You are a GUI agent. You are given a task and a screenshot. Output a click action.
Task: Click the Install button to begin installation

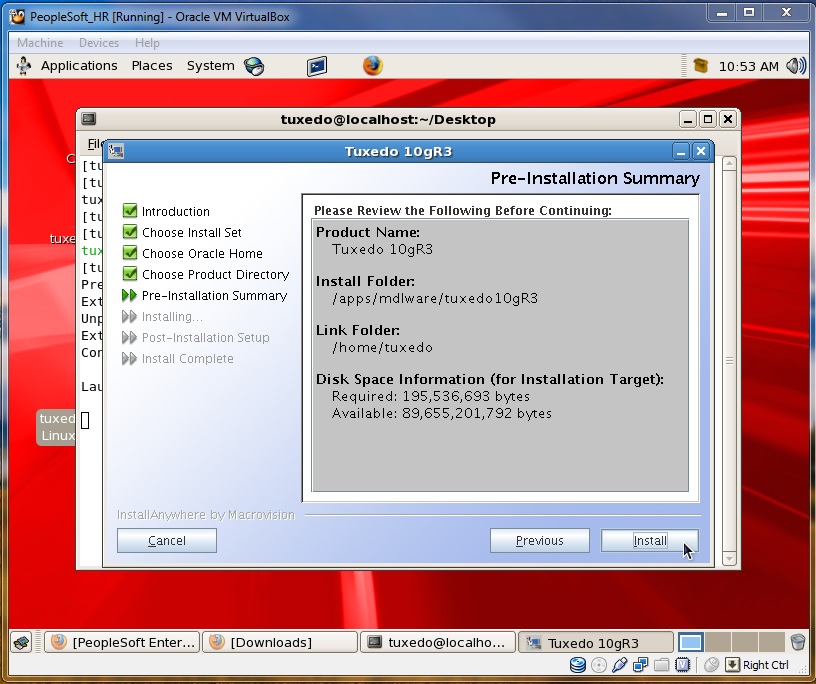click(650, 540)
